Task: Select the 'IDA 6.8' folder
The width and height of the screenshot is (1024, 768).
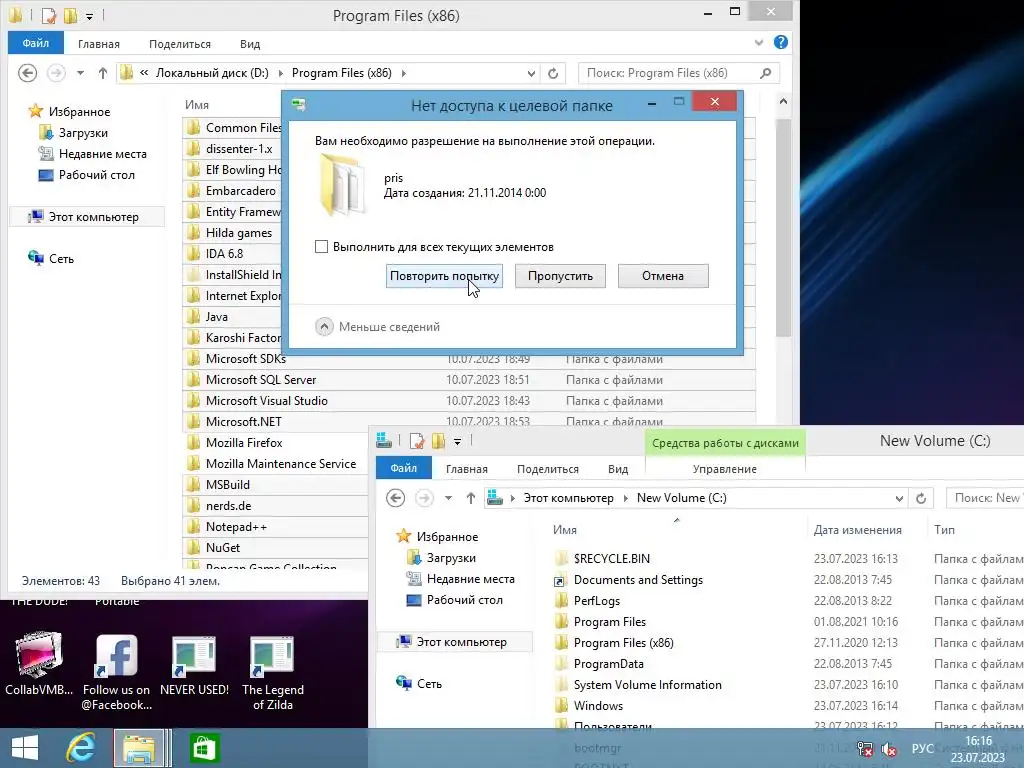Action: [x=224, y=253]
